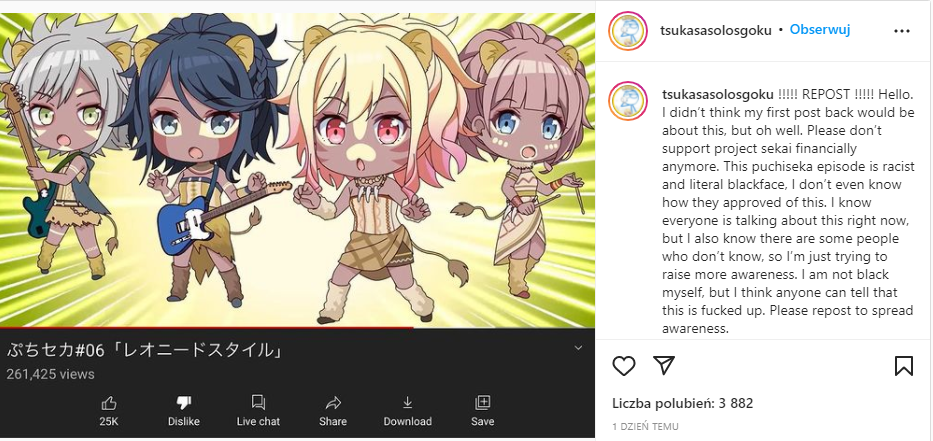933x441 pixels.
Task: Open the Live chat icon
Action: (x=258, y=403)
